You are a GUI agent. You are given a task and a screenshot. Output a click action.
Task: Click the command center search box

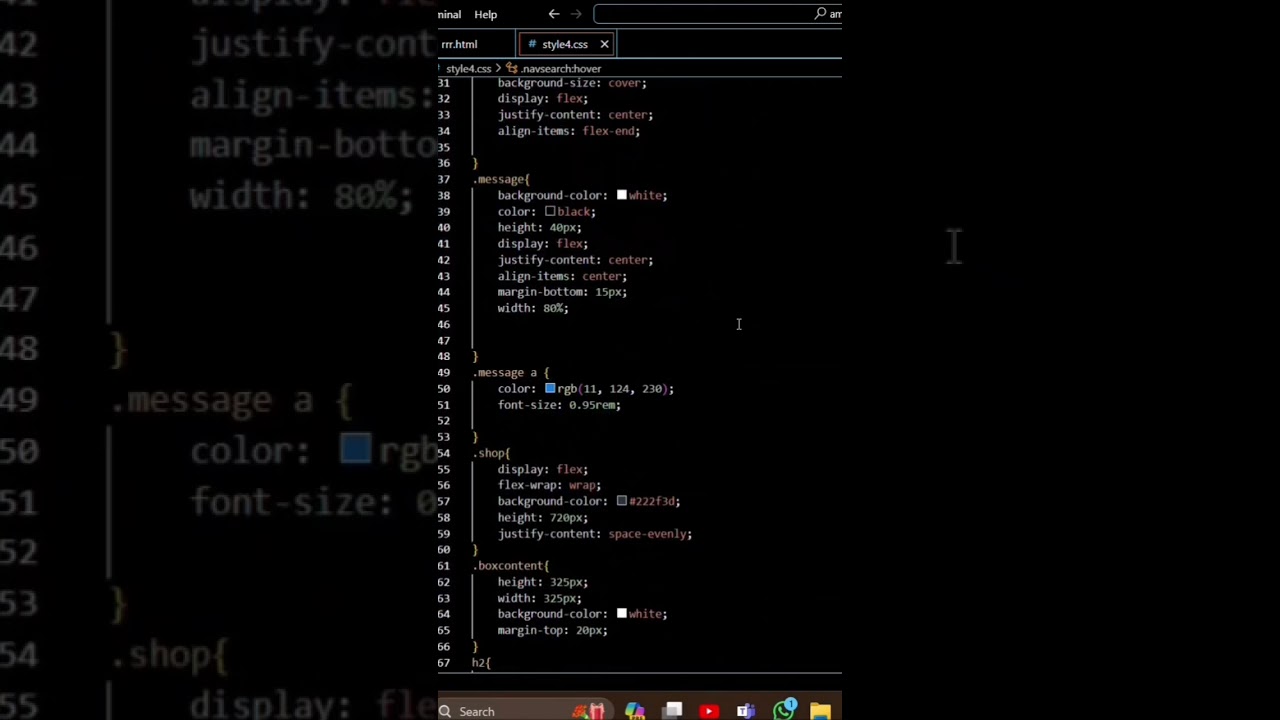(717, 14)
